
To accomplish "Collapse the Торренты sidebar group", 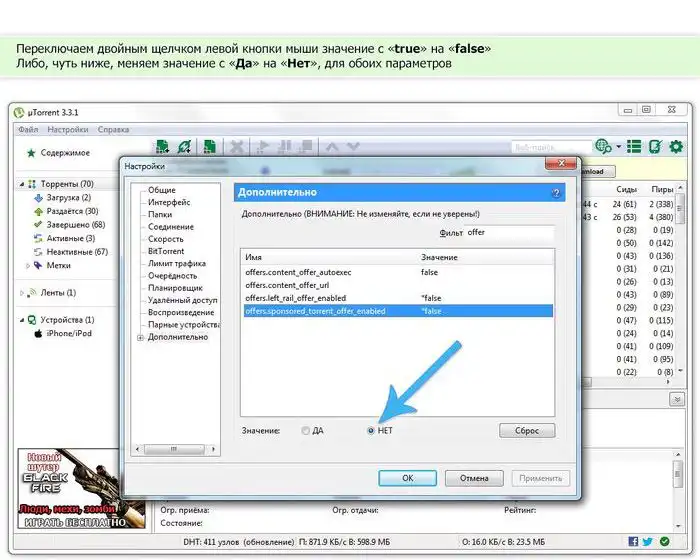I will tap(22, 184).
